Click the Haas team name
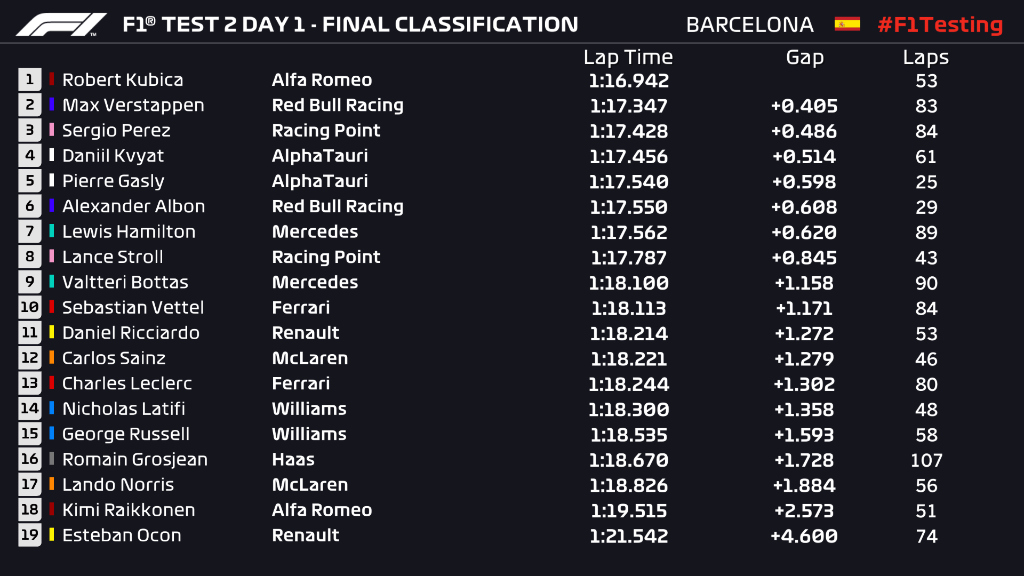The width and height of the screenshot is (1024, 576). (x=293, y=459)
